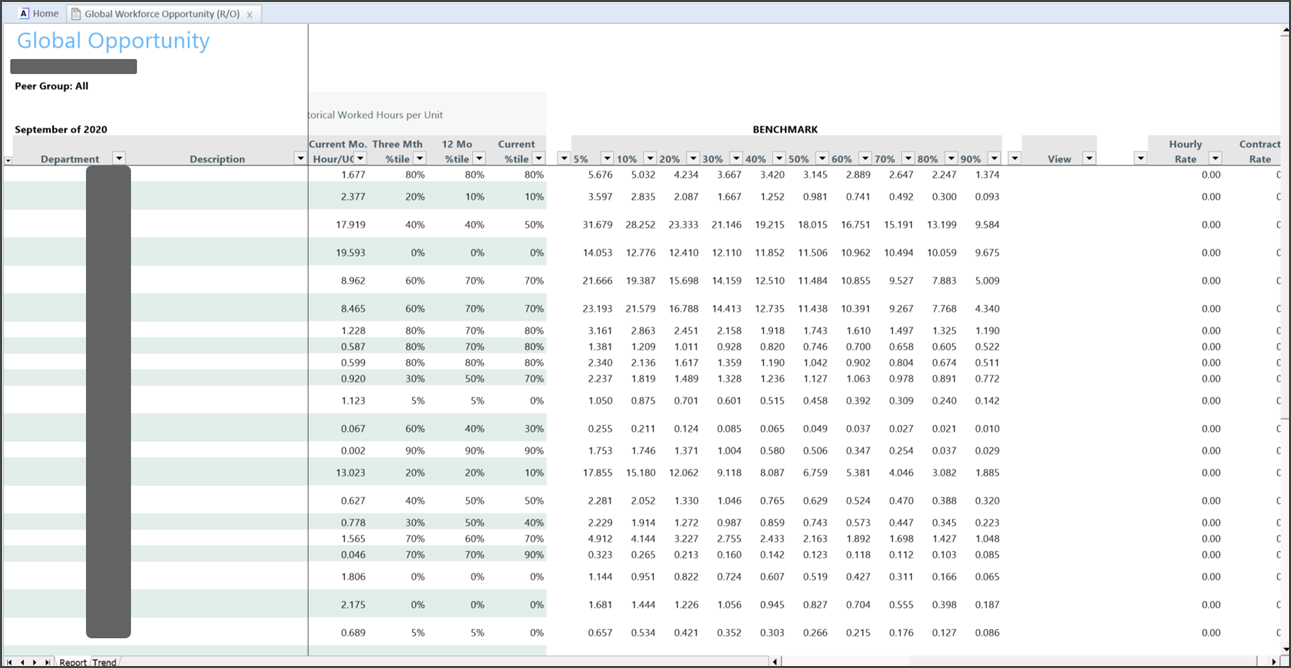Click the 'September of 2020' period label
1291x668 pixels.
(x=61, y=130)
